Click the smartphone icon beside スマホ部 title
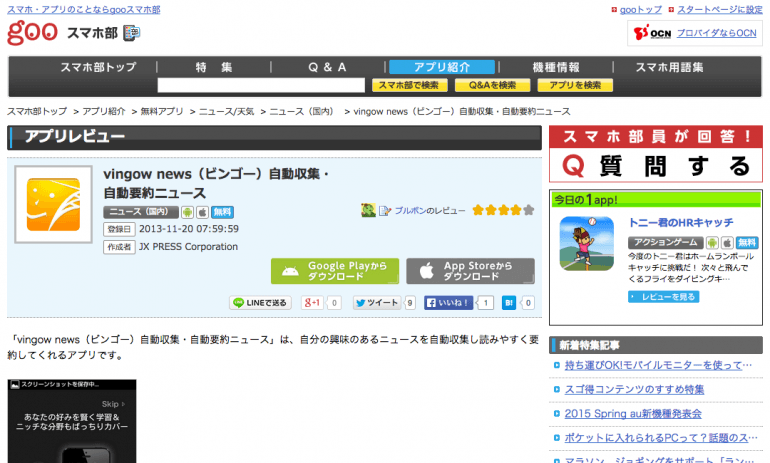The width and height of the screenshot is (770, 463). click(131, 33)
